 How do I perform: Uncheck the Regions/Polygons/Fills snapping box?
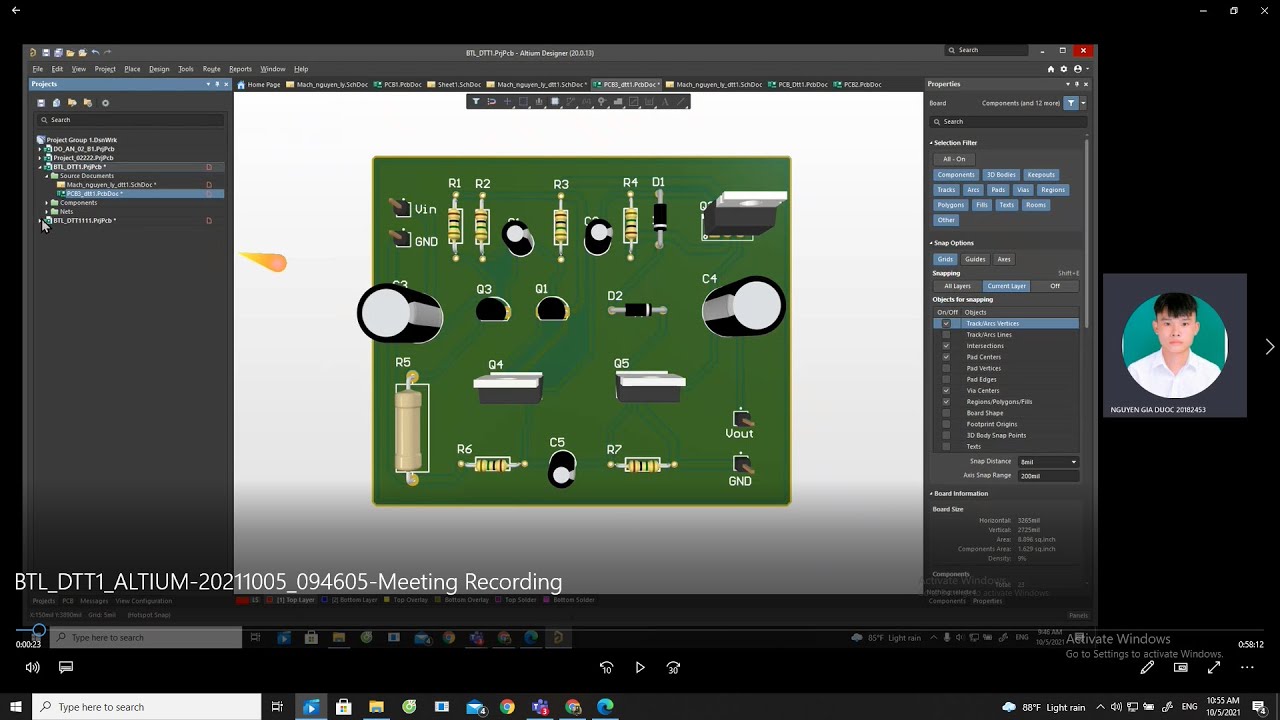pos(946,402)
